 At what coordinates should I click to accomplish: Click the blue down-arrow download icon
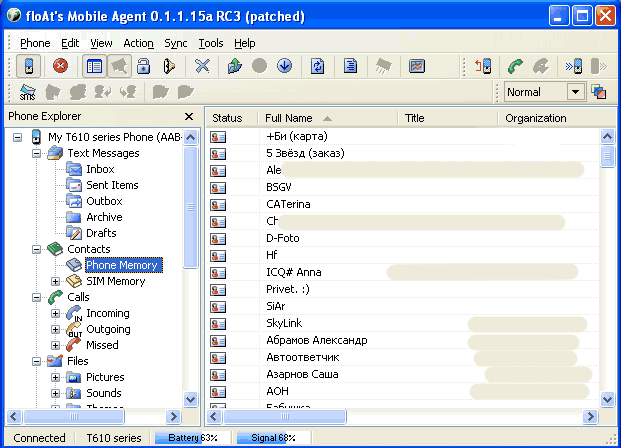[284, 67]
